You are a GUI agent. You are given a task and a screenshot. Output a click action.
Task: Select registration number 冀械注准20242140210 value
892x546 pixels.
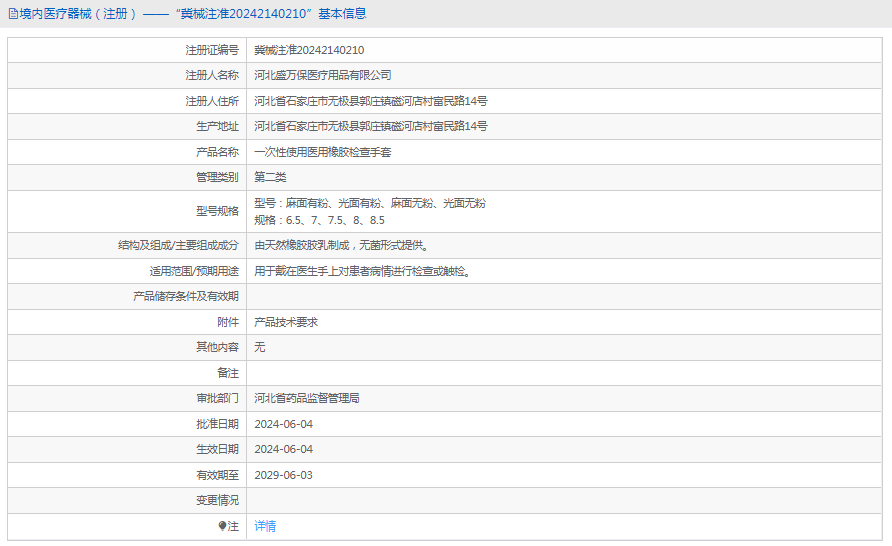pyautogui.click(x=309, y=50)
